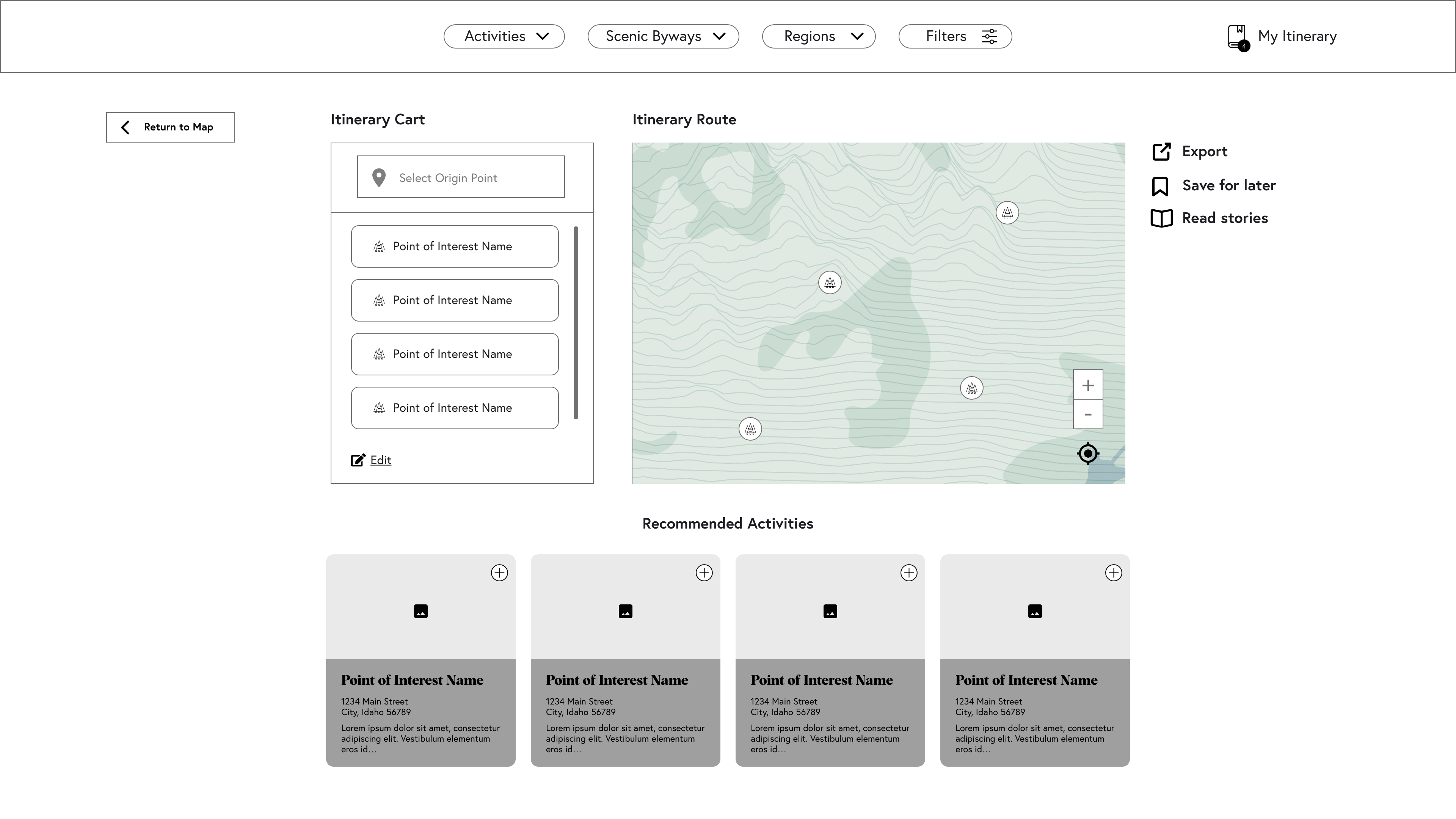Click the Itinerary Cart heading
1456x819 pixels.
(x=378, y=119)
